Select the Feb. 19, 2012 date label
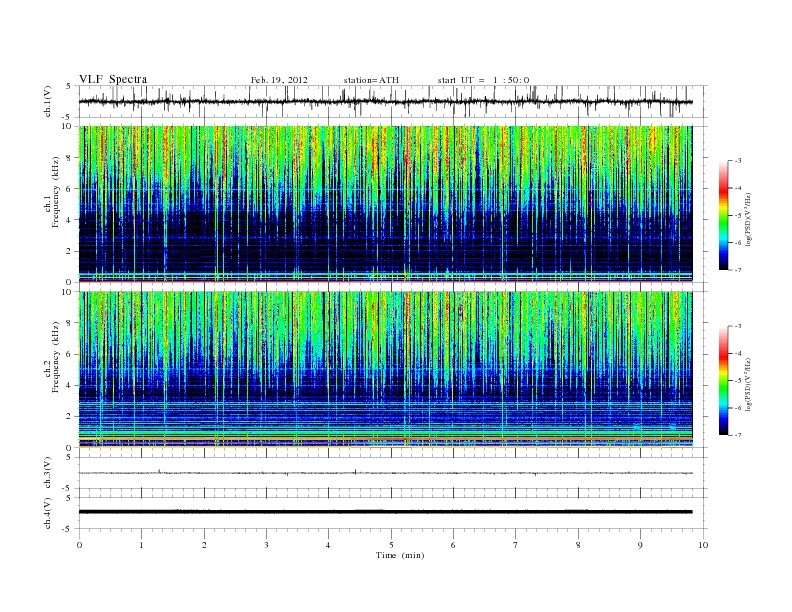This screenshot has height=612, width=792. point(279,80)
